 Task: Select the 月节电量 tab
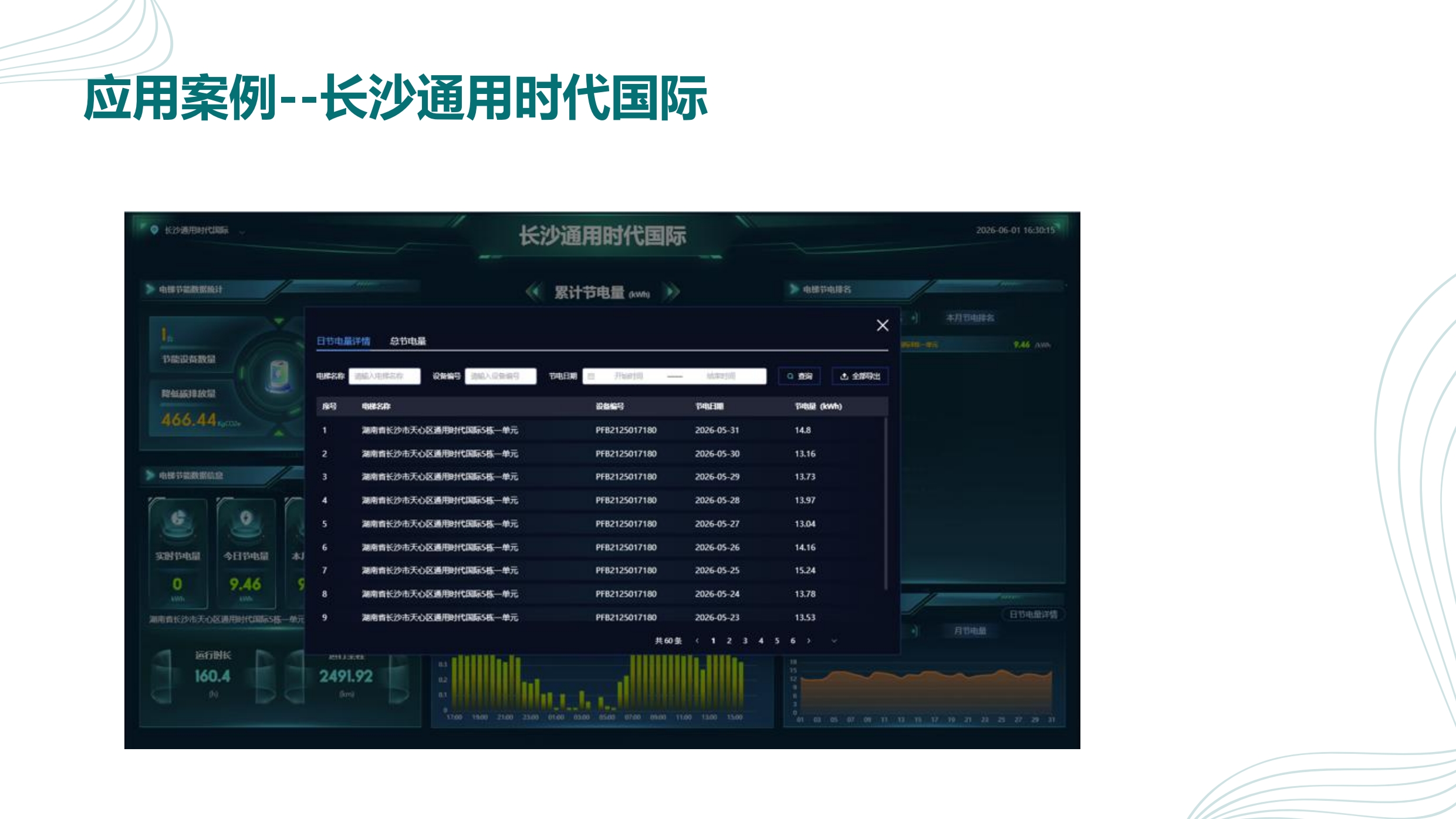coord(969,631)
